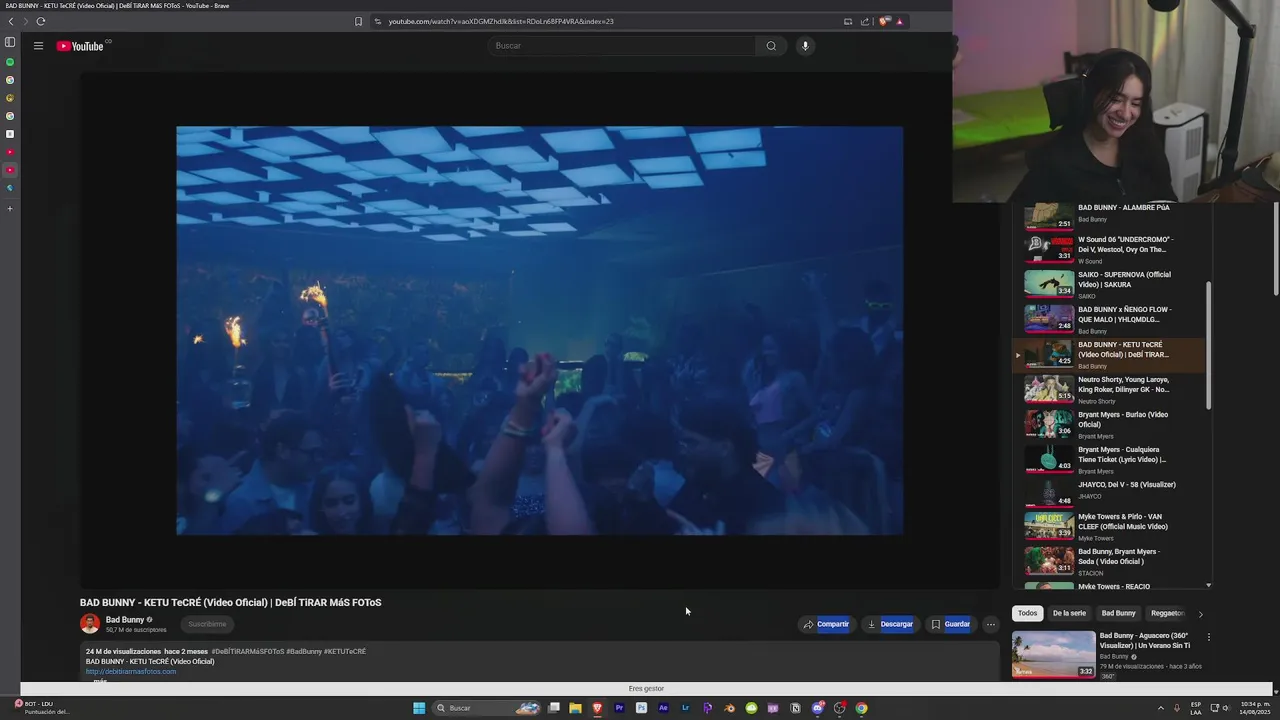The width and height of the screenshot is (1280, 720).
Task: Click the Suscribirme button
Action: click(x=207, y=624)
